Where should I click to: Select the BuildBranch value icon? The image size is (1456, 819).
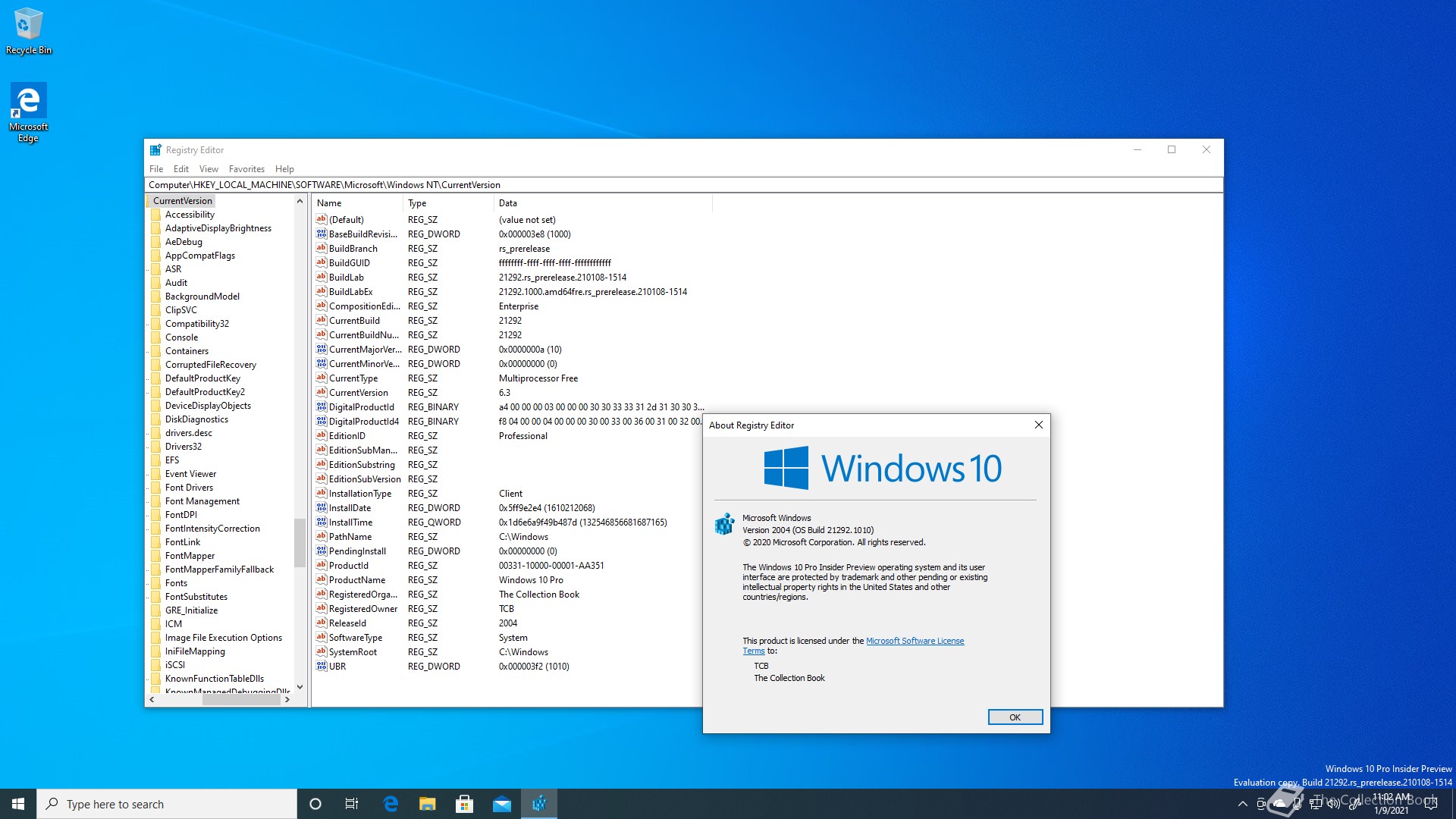pyautogui.click(x=322, y=249)
